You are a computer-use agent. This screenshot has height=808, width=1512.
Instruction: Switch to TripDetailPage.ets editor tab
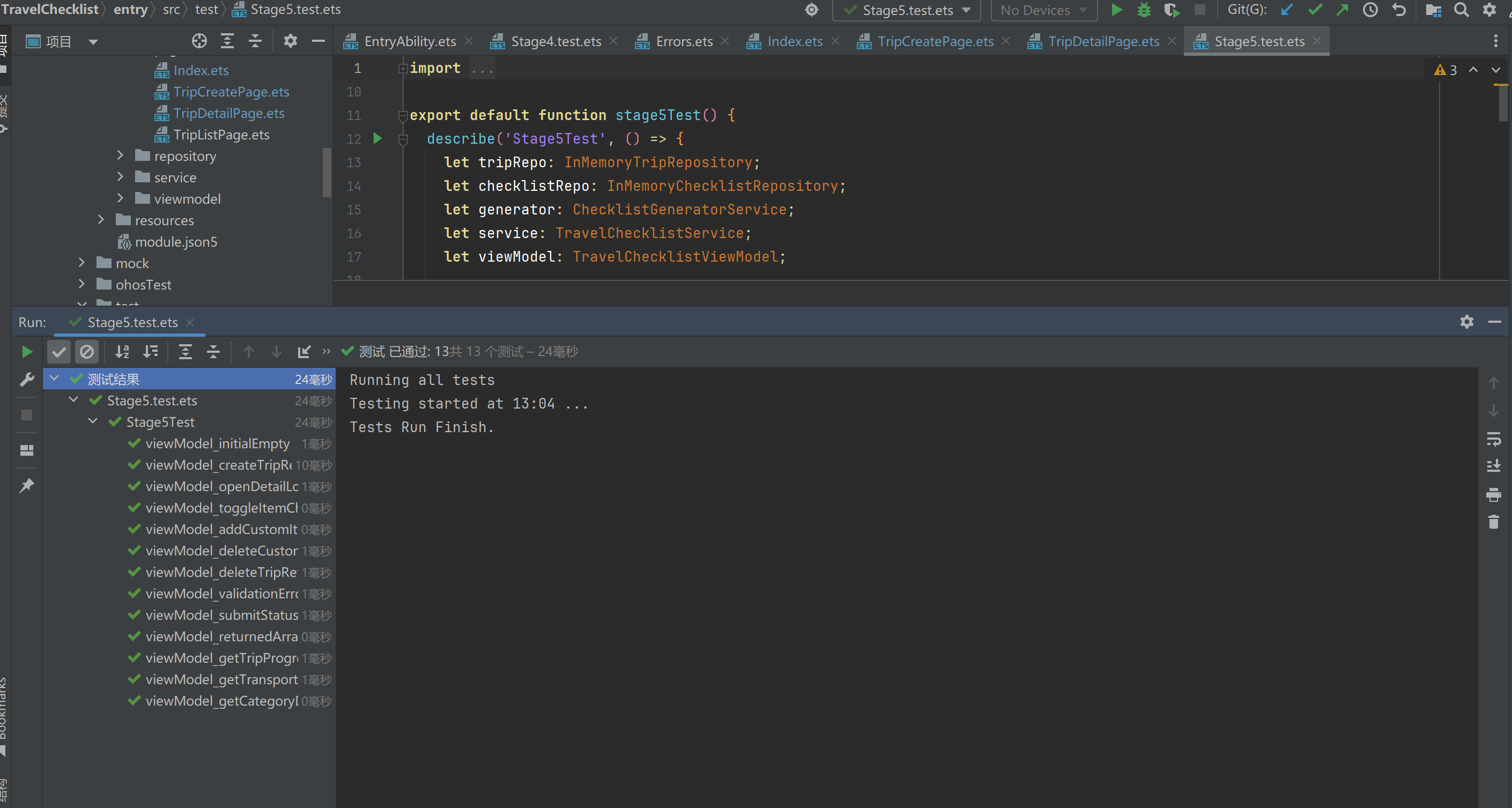[x=1103, y=41]
